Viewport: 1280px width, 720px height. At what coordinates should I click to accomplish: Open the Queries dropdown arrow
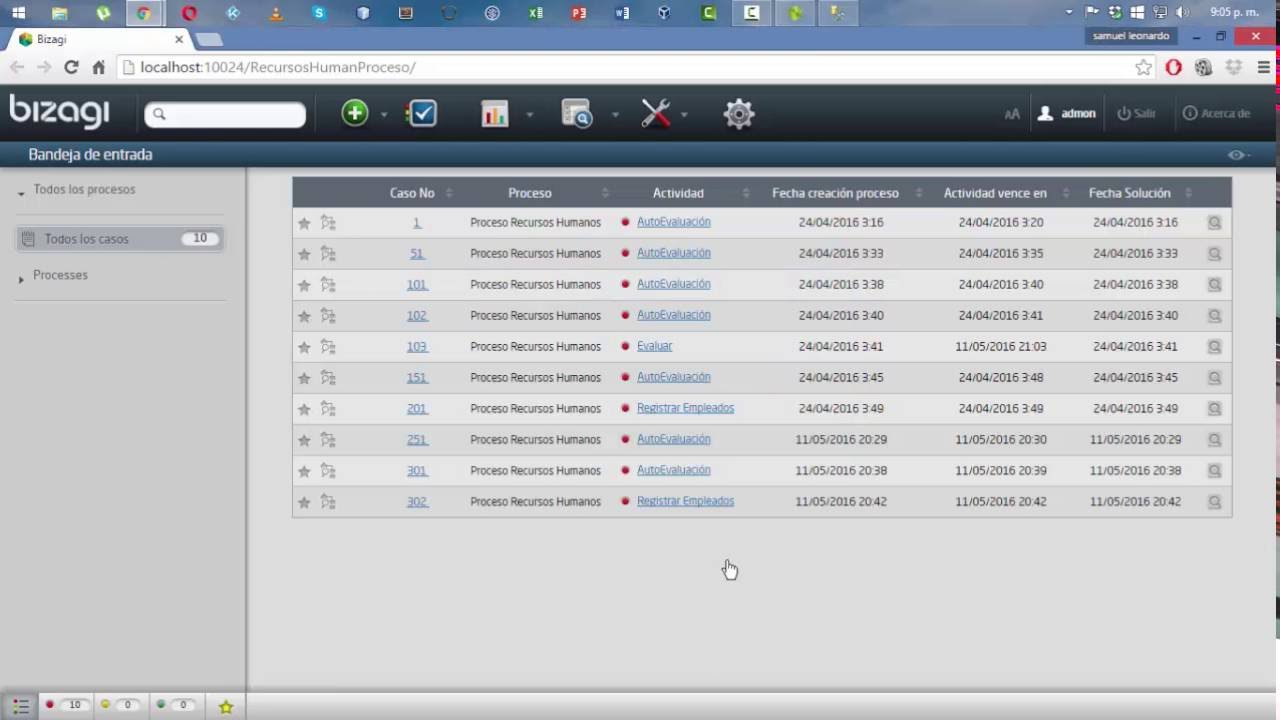615,115
